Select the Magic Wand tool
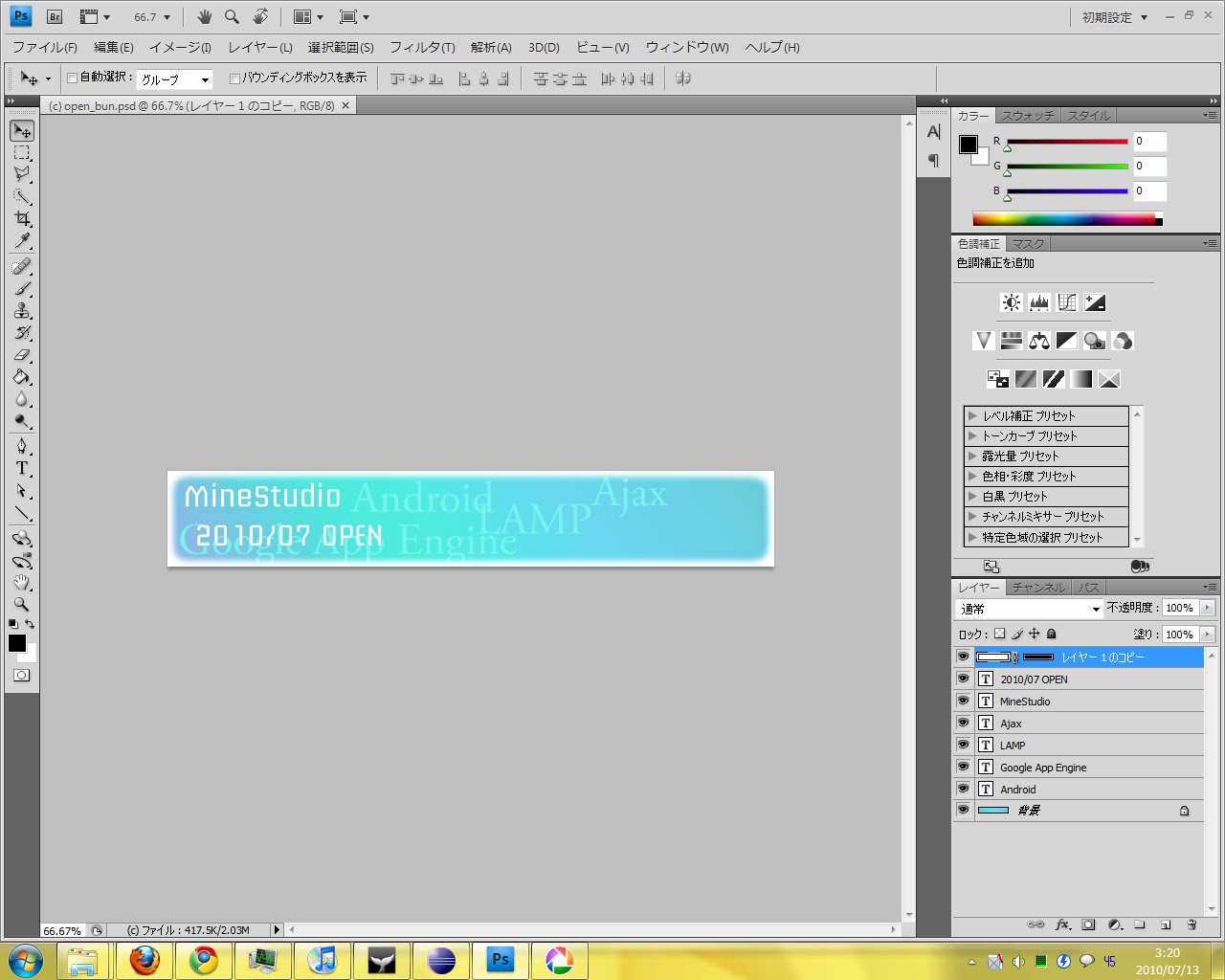 point(22,197)
